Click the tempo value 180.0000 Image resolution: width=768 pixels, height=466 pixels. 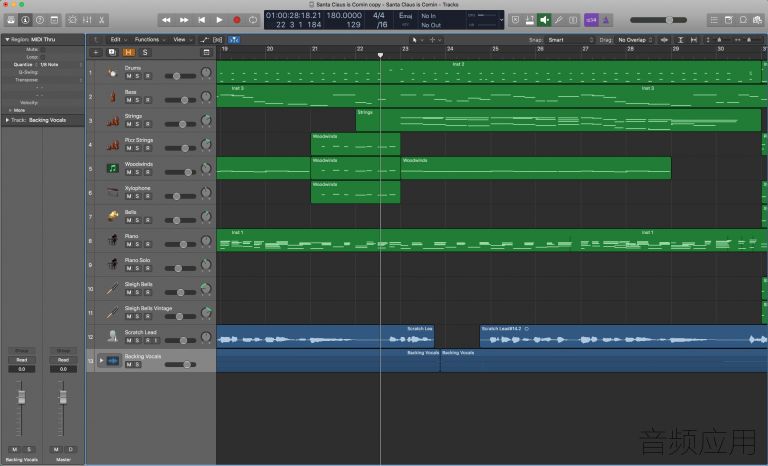(344, 15)
